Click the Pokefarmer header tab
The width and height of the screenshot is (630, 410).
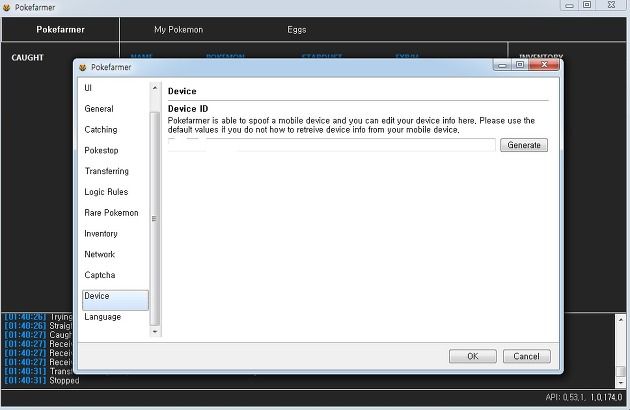pyautogui.click(x=60, y=29)
